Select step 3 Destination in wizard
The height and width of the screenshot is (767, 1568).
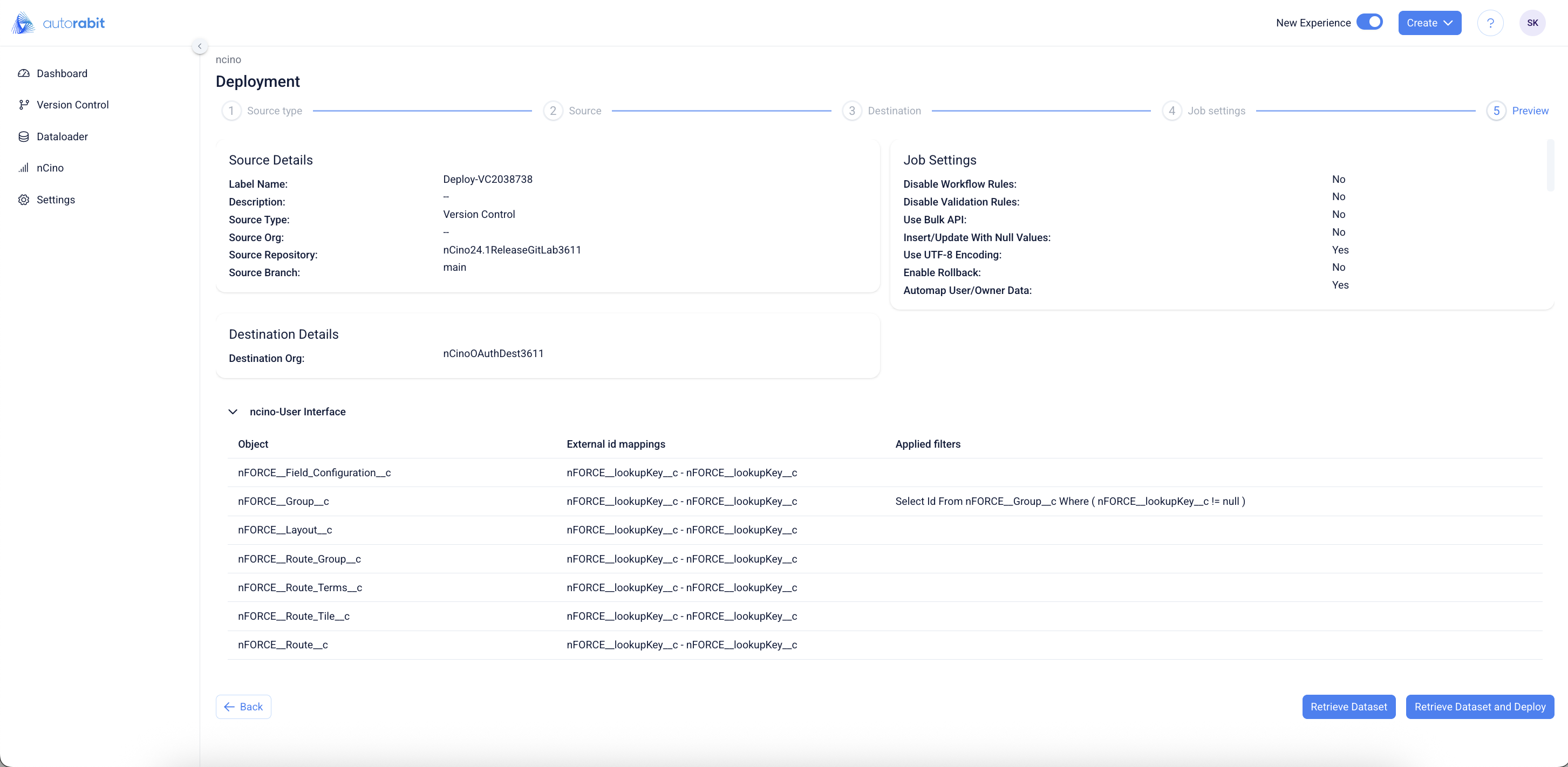851,111
